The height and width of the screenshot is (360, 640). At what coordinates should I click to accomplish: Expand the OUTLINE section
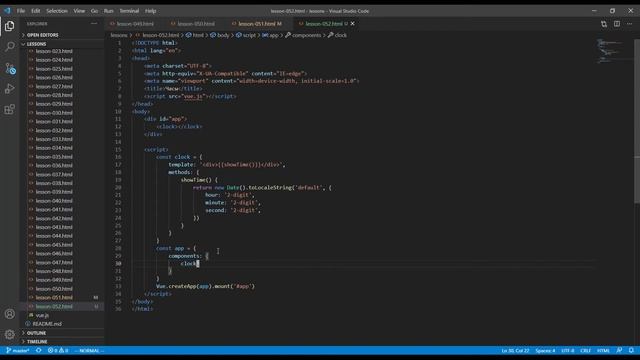tap(36, 333)
